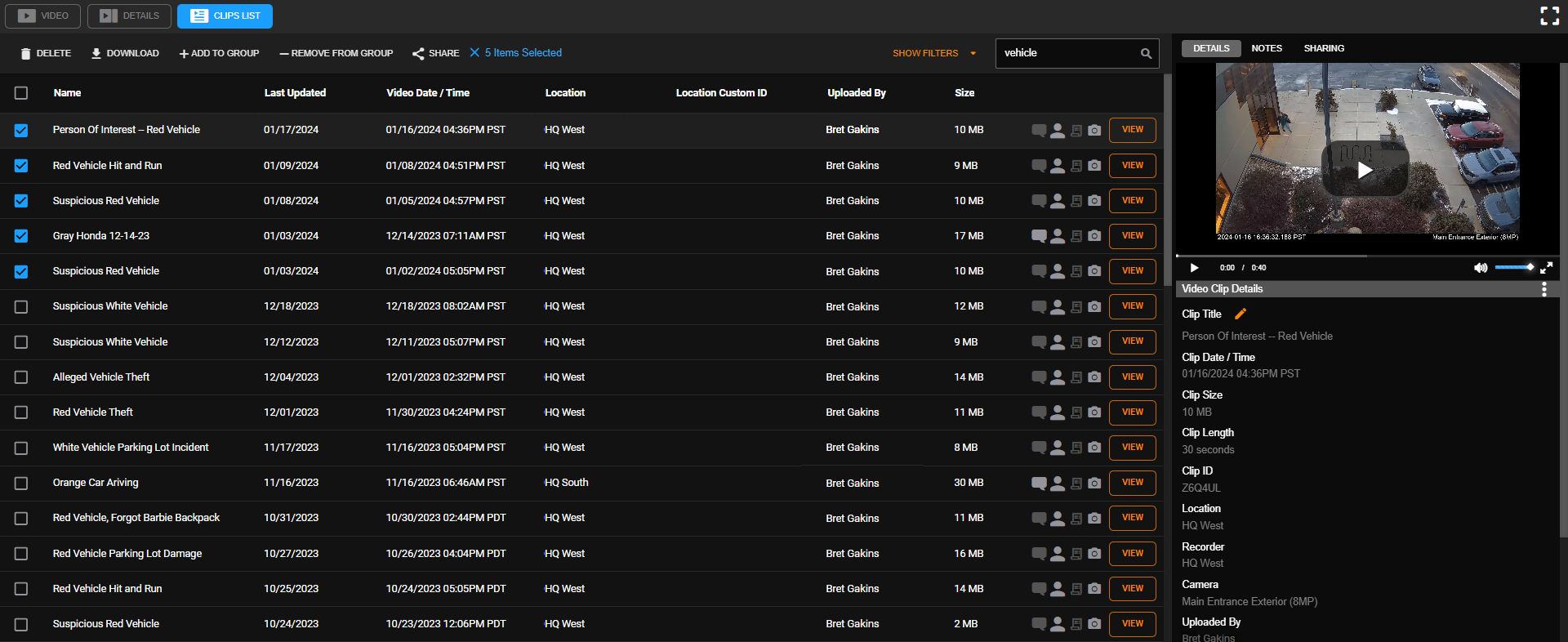Click the speech bubble icon in the 10/24/2023 Suspicious Red Vehicle row

tap(1039, 624)
